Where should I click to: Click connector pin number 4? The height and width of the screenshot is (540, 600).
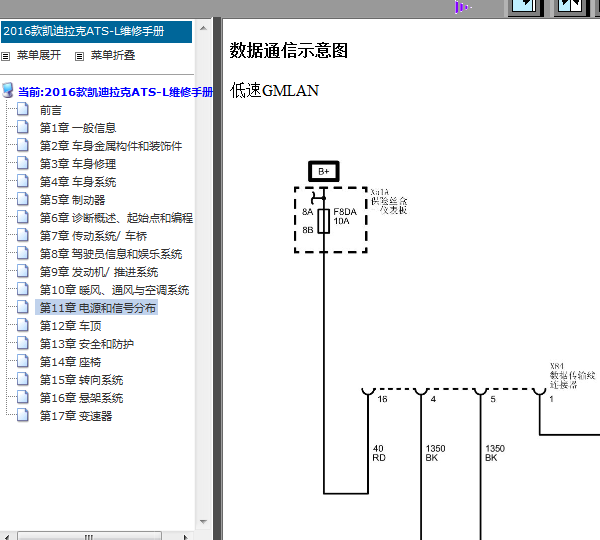click(x=433, y=399)
